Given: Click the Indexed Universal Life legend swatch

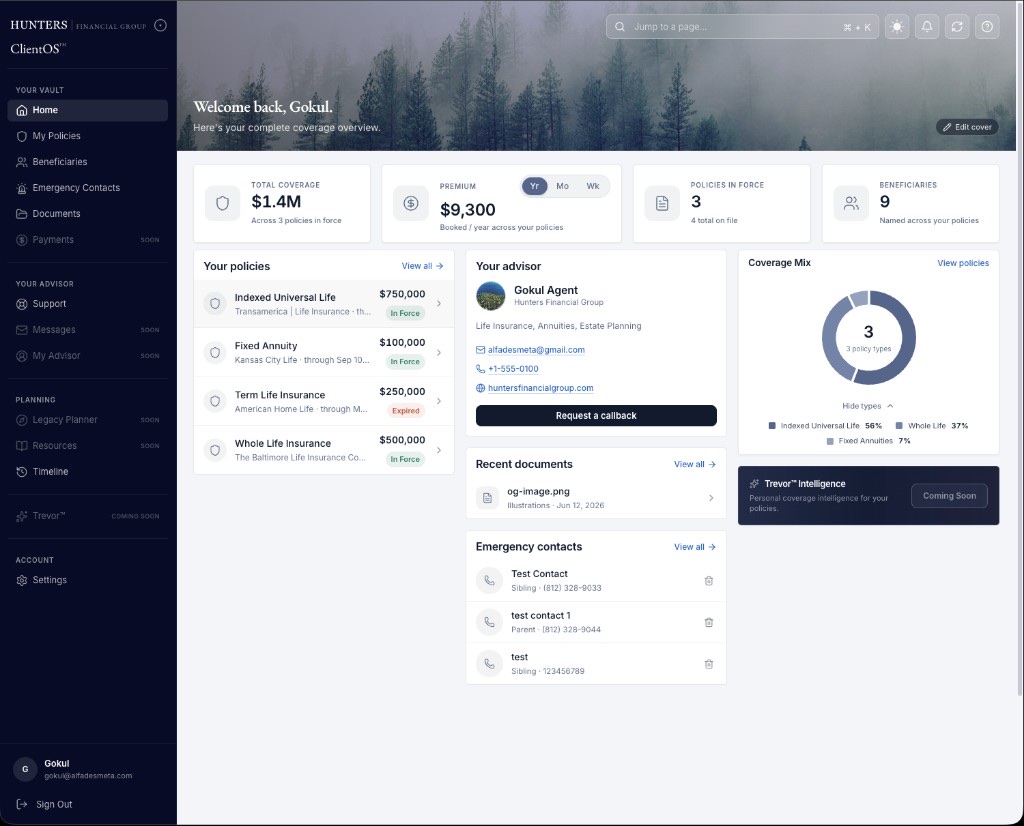Looking at the screenshot, I should coord(772,426).
